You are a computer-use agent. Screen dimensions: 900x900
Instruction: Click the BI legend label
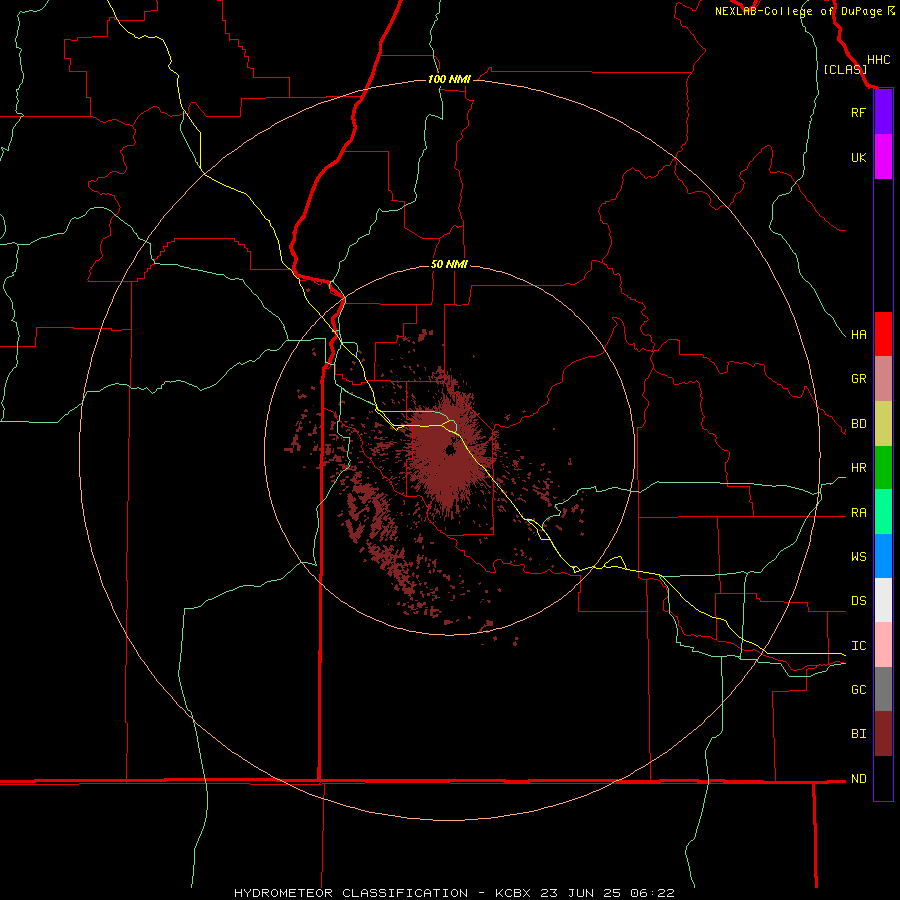tap(858, 734)
